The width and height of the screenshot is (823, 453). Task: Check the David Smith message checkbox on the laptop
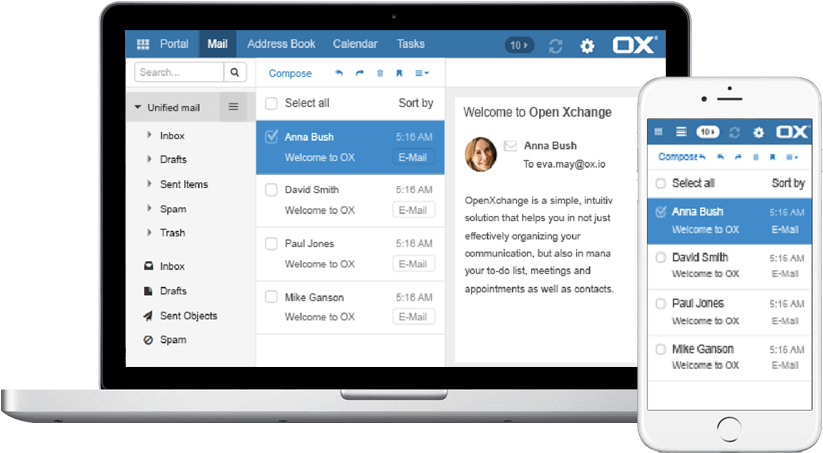click(x=271, y=189)
